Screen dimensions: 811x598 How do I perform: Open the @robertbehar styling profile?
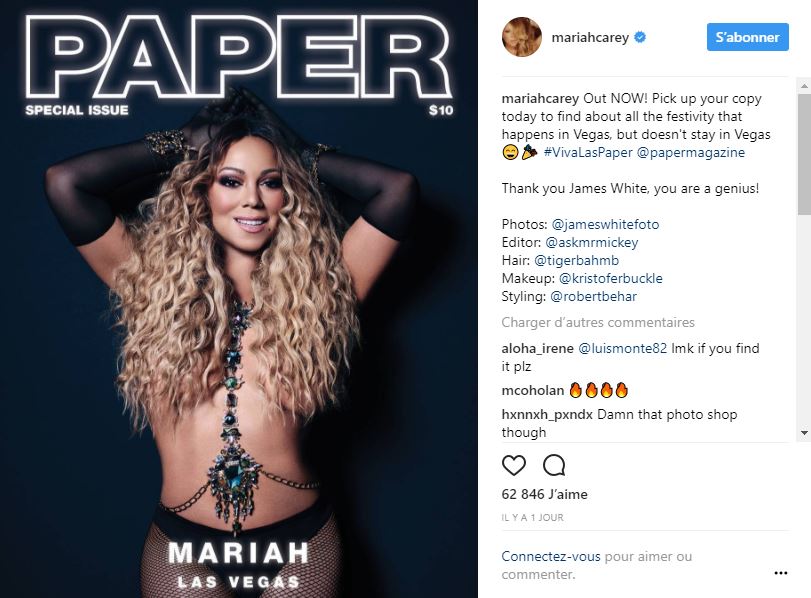point(593,296)
